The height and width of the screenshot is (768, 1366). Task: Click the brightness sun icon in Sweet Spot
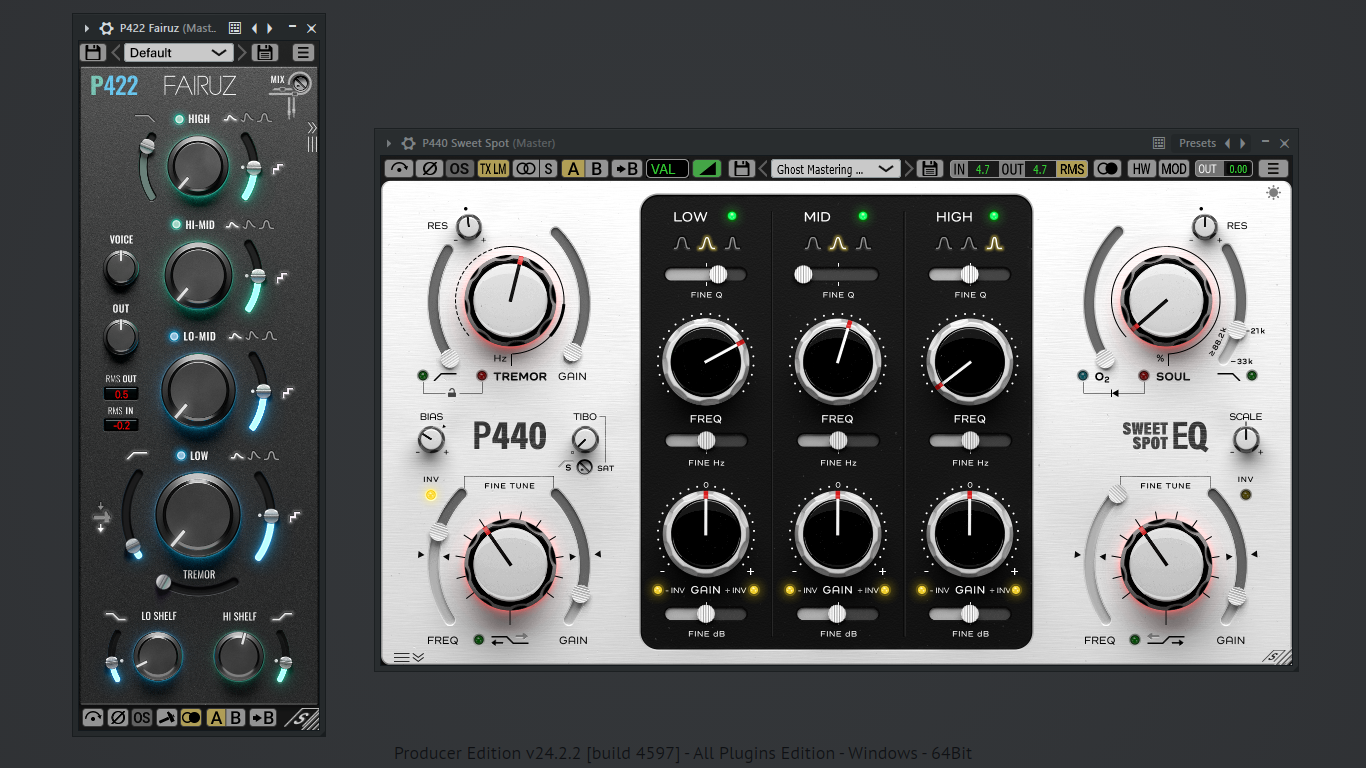tap(1273, 193)
